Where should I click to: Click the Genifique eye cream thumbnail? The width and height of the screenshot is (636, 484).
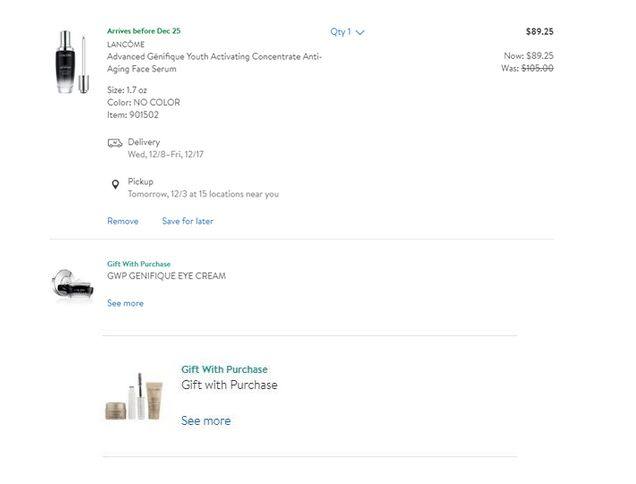click(x=72, y=285)
